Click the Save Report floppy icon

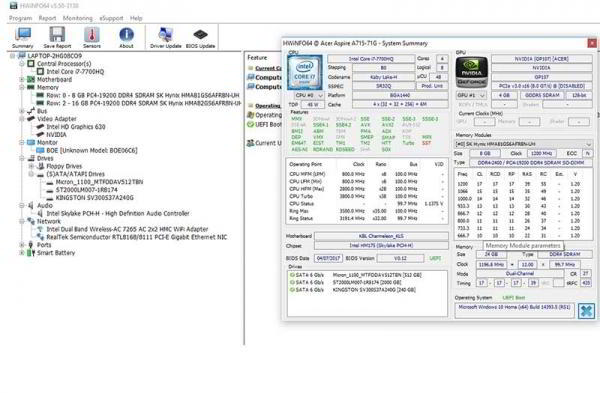click(57, 38)
